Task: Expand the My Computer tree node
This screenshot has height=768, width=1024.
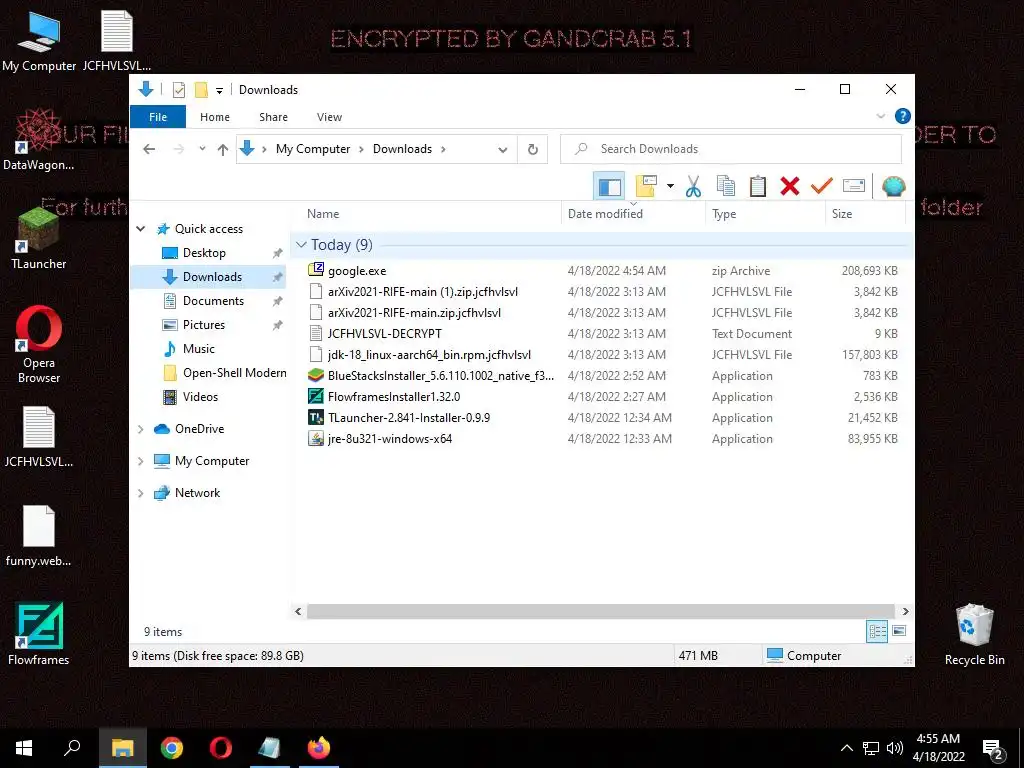Action: [140, 461]
